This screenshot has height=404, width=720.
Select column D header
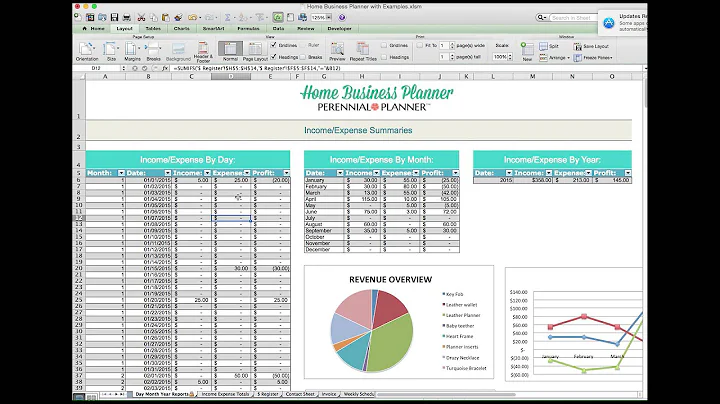pyautogui.click(x=231, y=77)
